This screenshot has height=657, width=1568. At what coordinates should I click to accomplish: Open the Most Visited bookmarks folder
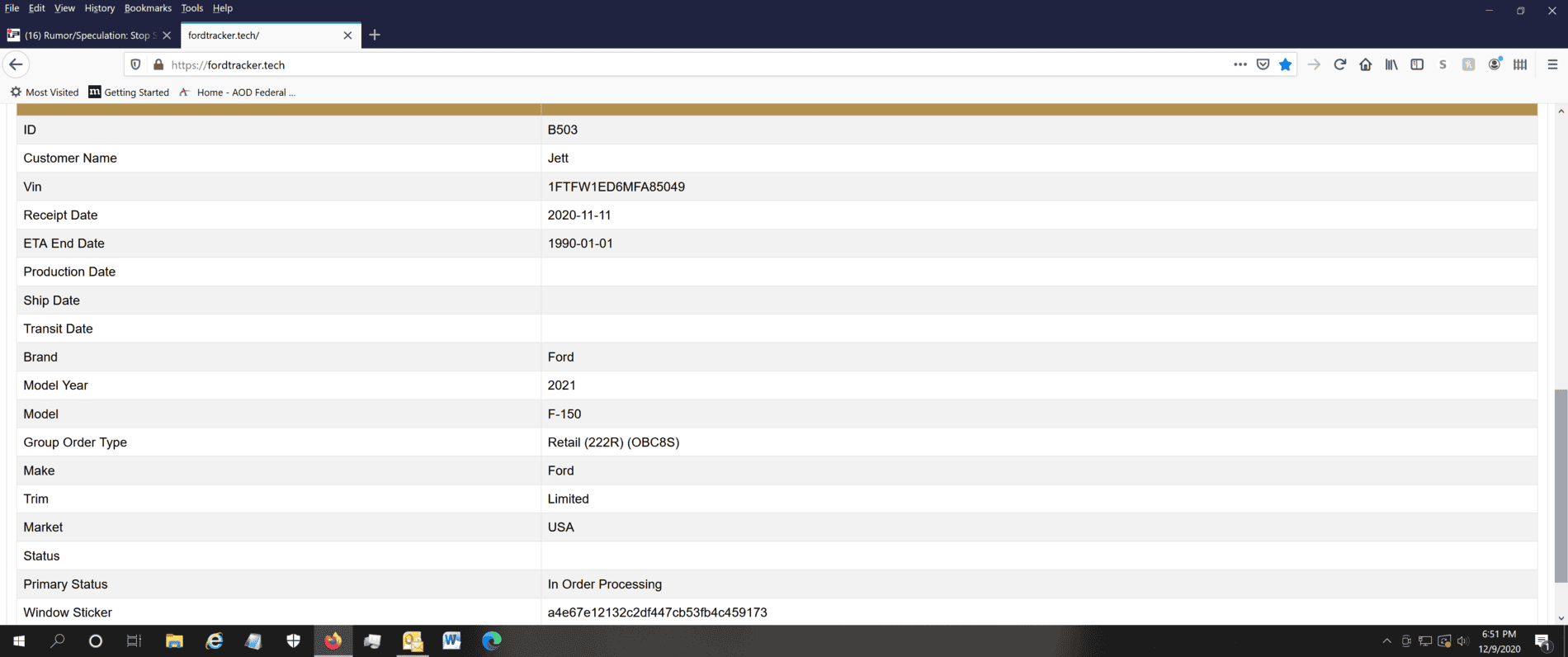coord(45,92)
